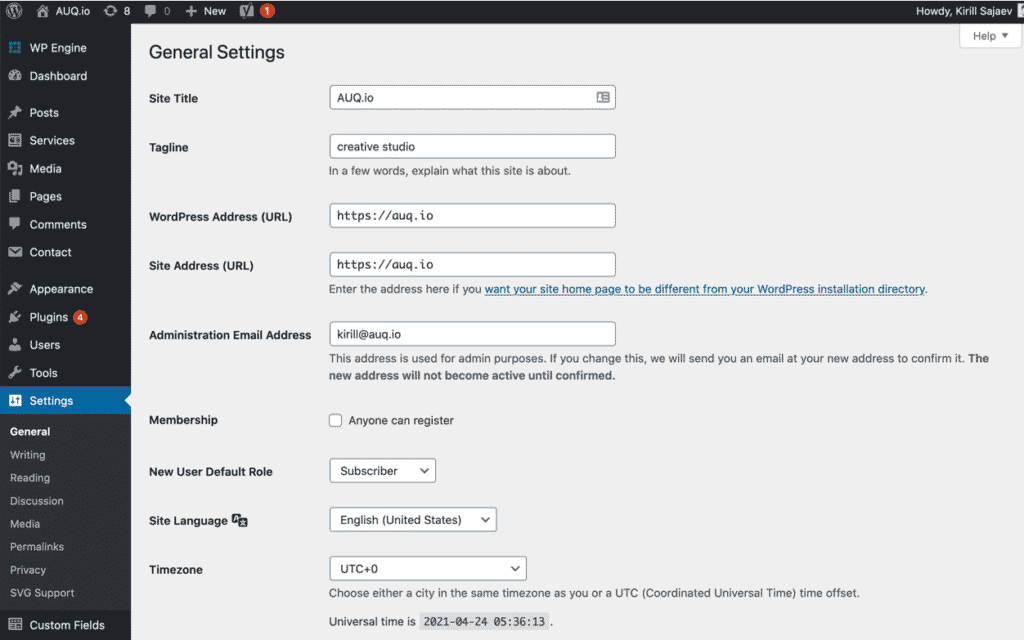Follow the site home page different directory link

coord(705,289)
